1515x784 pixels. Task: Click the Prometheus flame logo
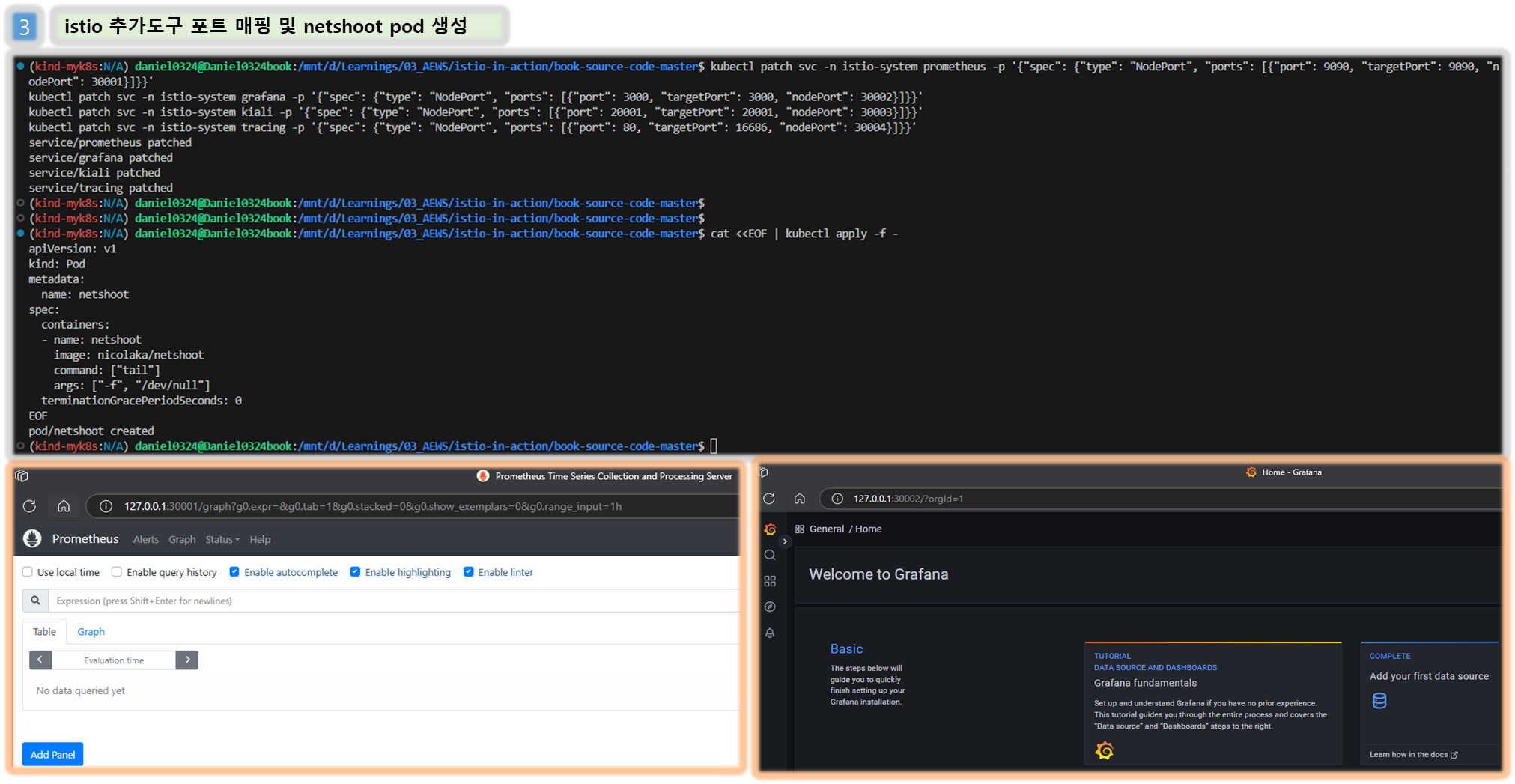pos(32,538)
